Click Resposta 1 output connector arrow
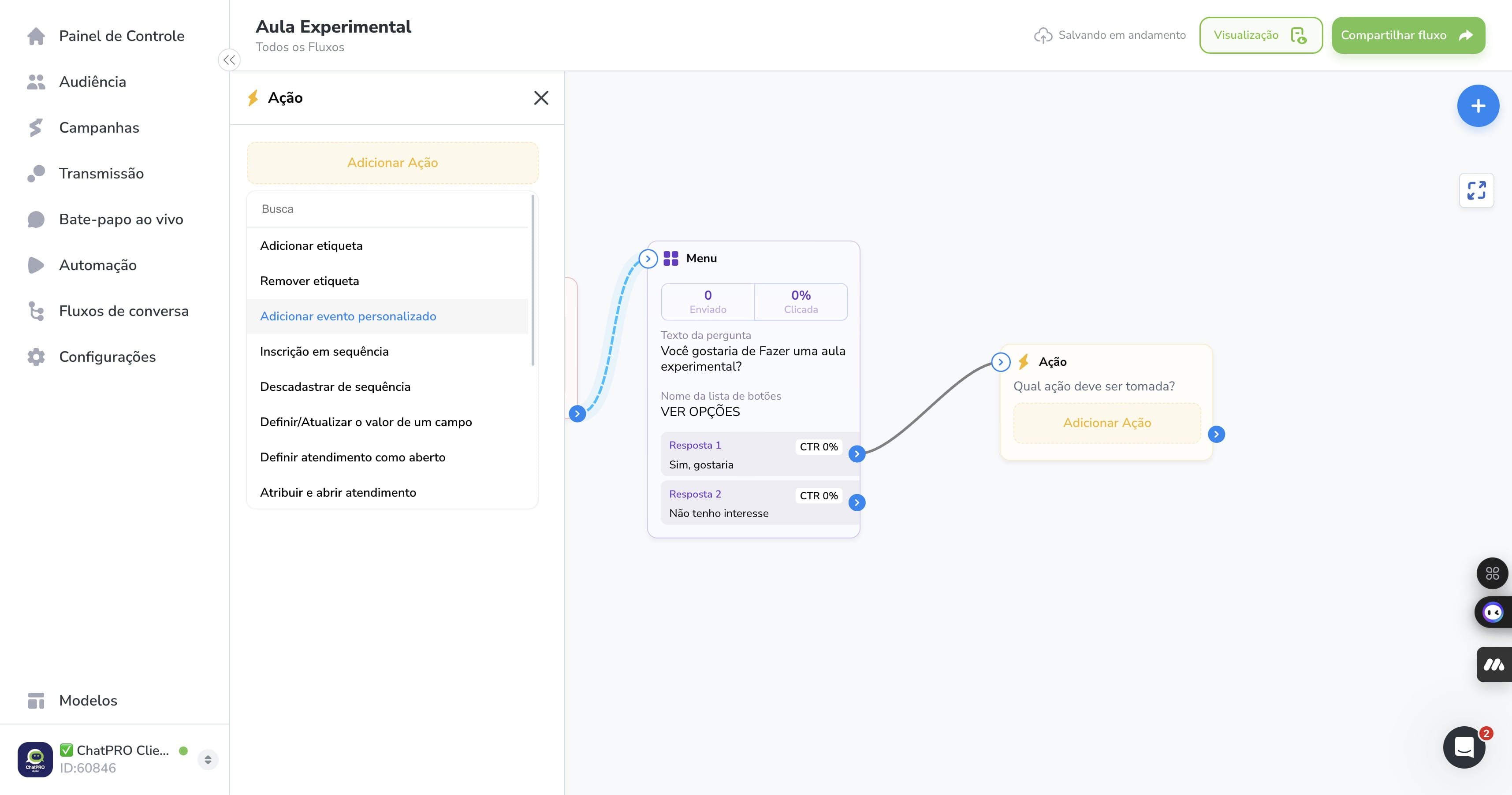This screenshot has width=1512, height=795. pyautogui.click(x=857, y=453)
